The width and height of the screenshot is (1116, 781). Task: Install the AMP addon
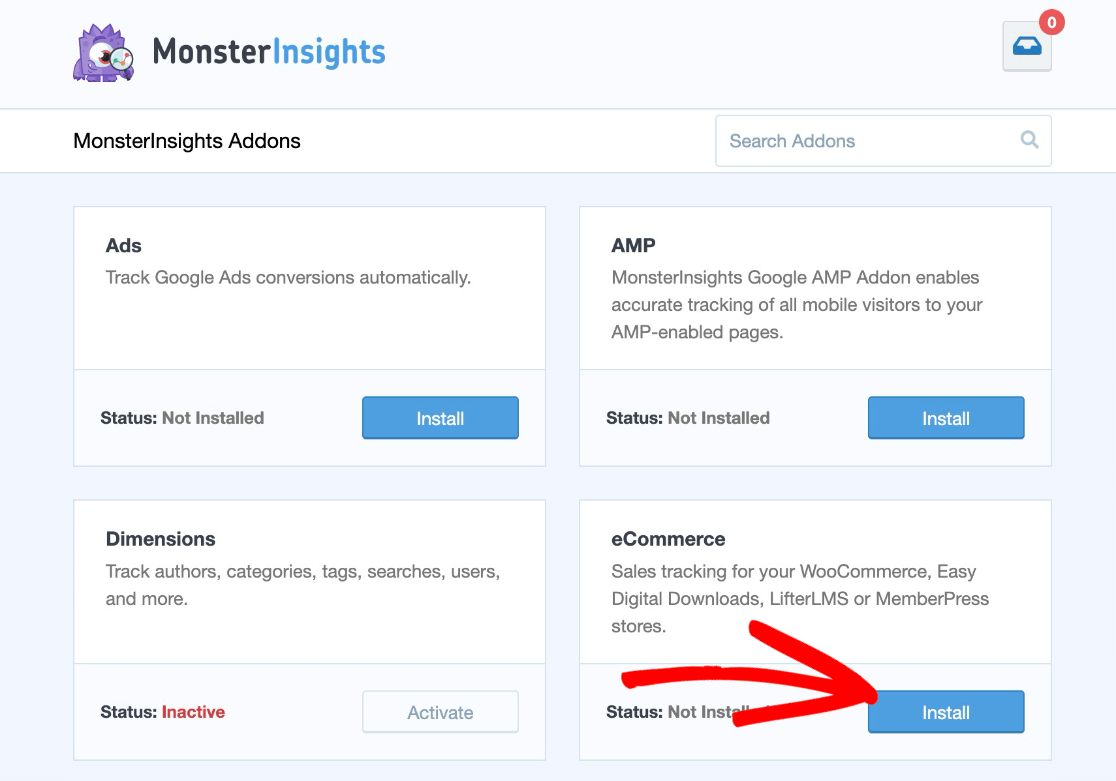tap(945, 417)
